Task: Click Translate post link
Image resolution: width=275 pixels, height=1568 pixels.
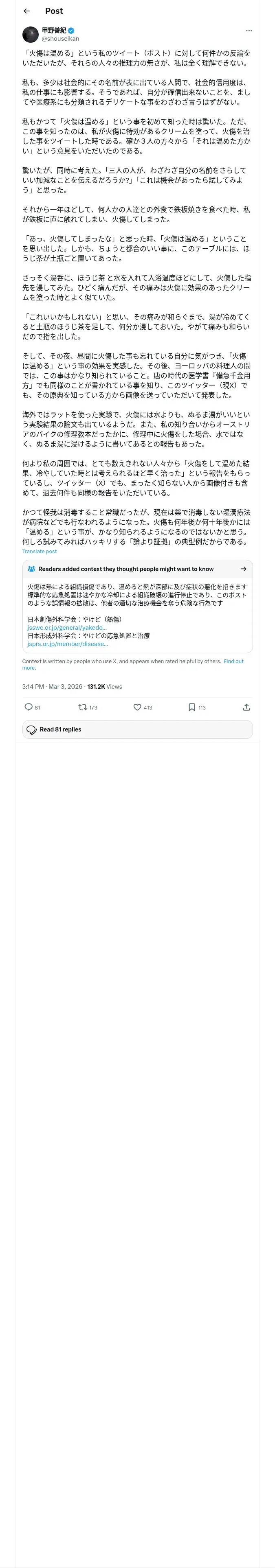Action: point(39,552)
